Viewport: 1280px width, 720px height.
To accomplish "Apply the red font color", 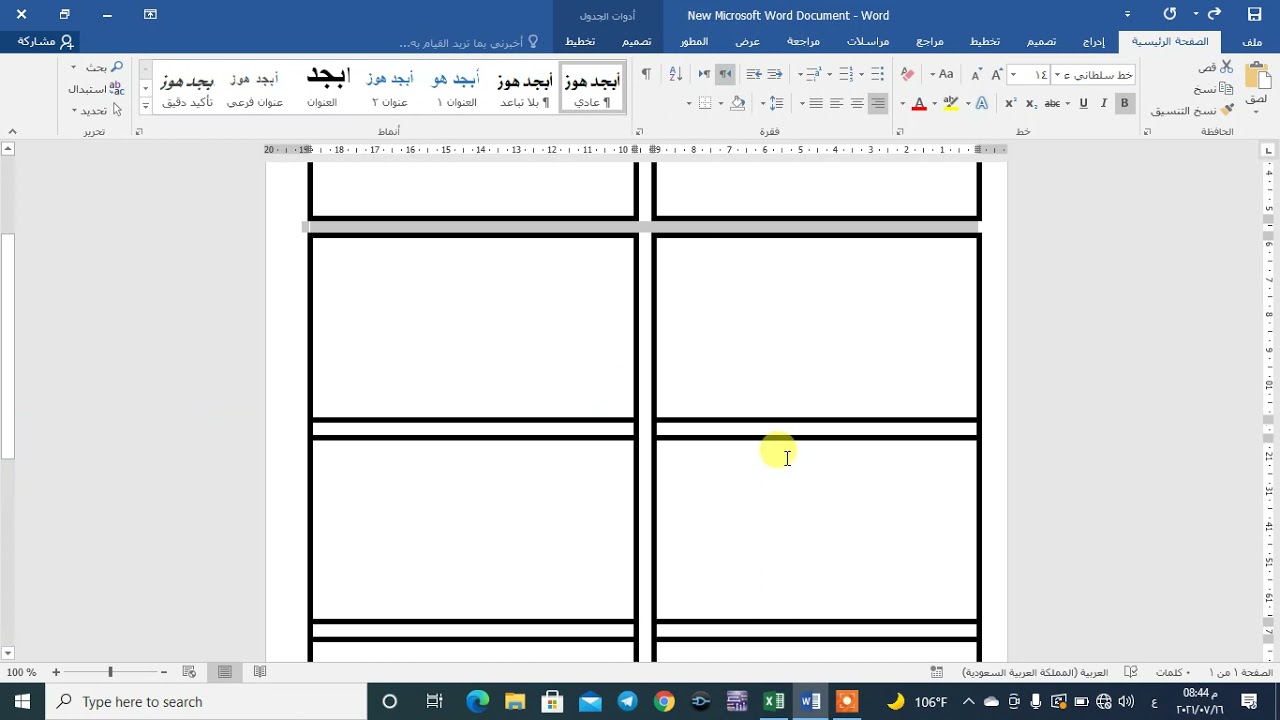I will coord(919,103).
